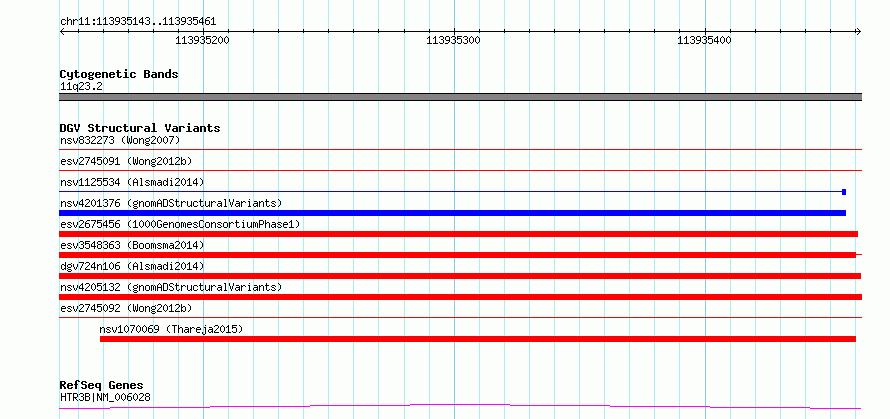Viewport: 890px width, 419px height.
Task: Open variant nsv4201376 gnomAD label
Action: click(171, 203)
